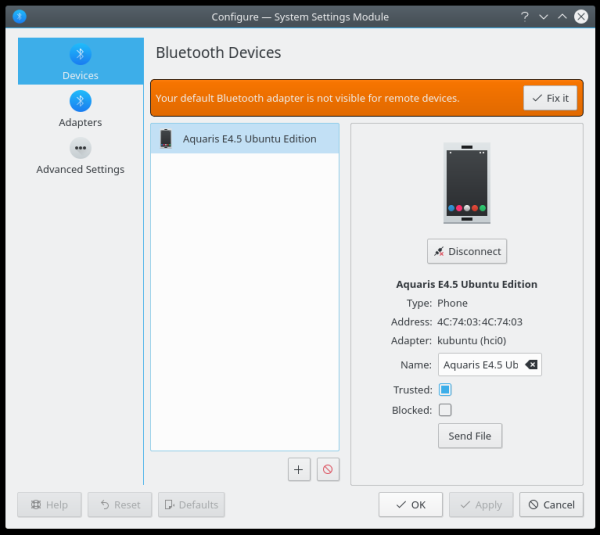
Task: Click the question mark help icon in titlebar
Action: [525, 16]
